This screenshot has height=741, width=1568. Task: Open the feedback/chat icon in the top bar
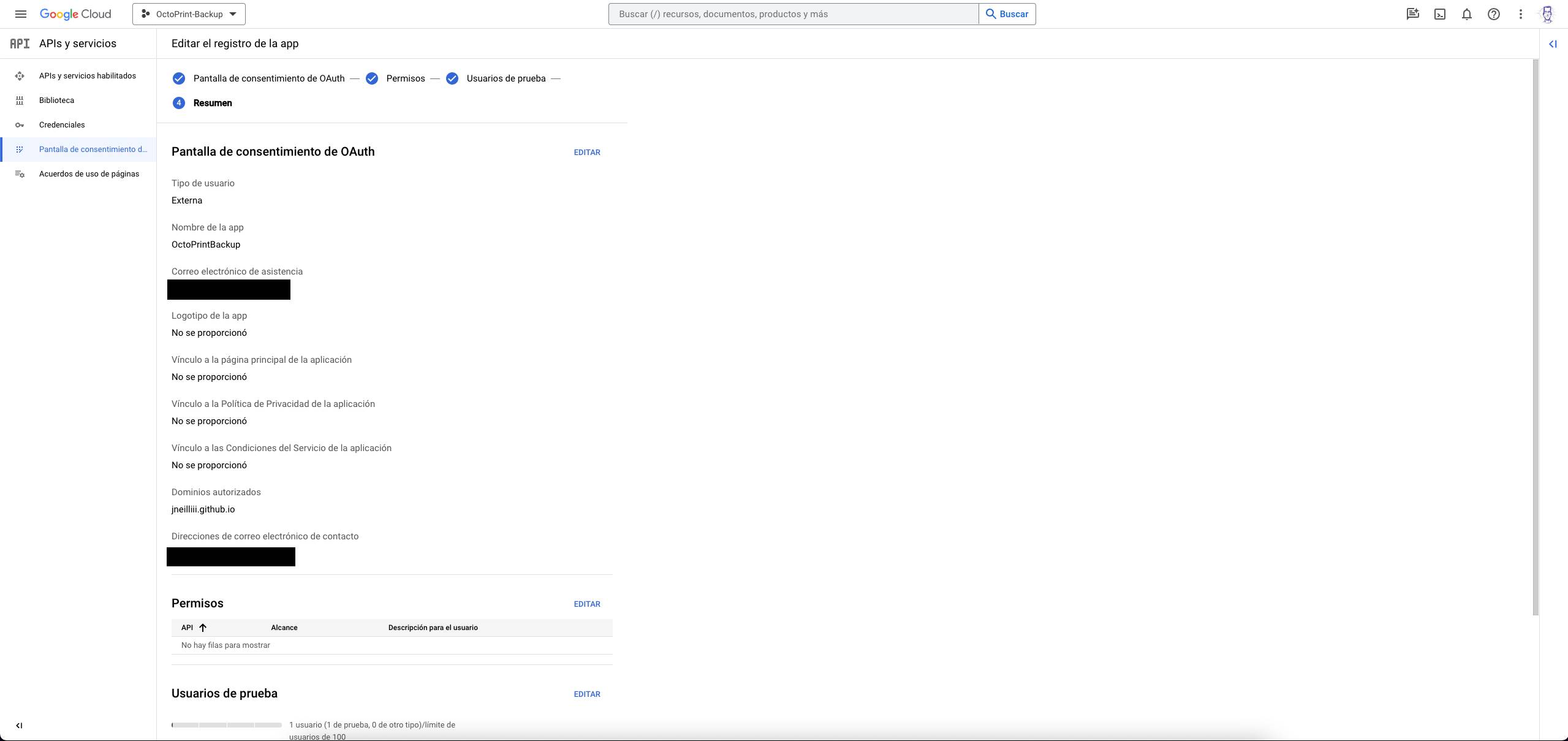point(1412,14)
